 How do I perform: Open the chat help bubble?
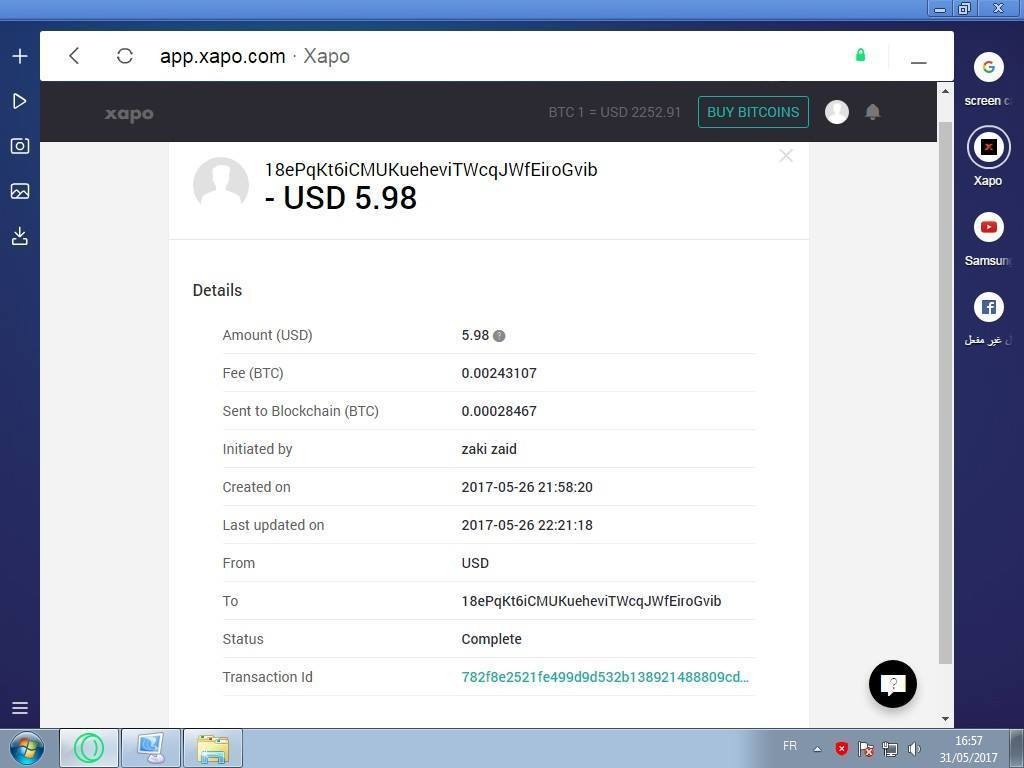[893, 684]
